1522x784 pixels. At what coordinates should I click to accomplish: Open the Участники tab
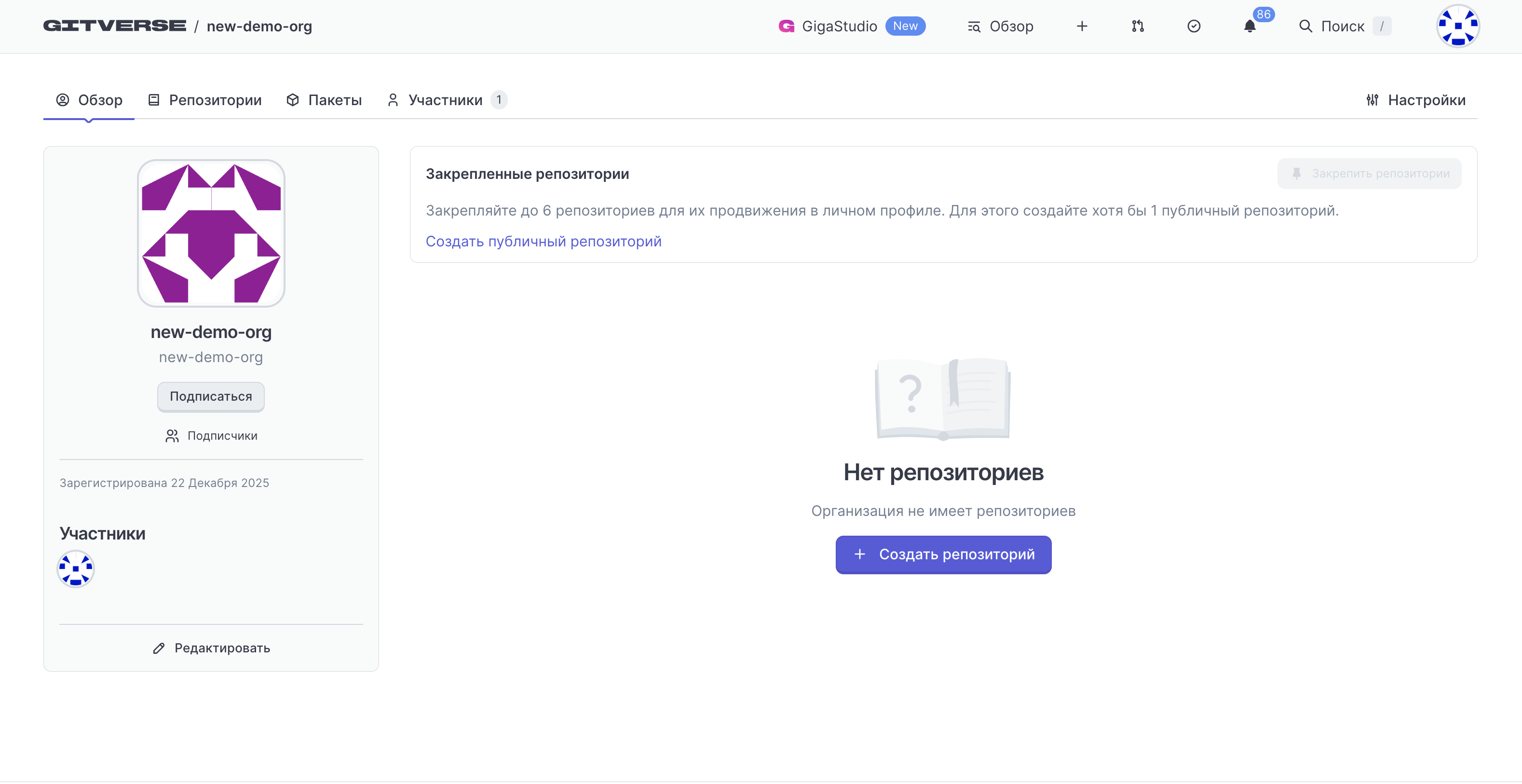coord(446,100)
